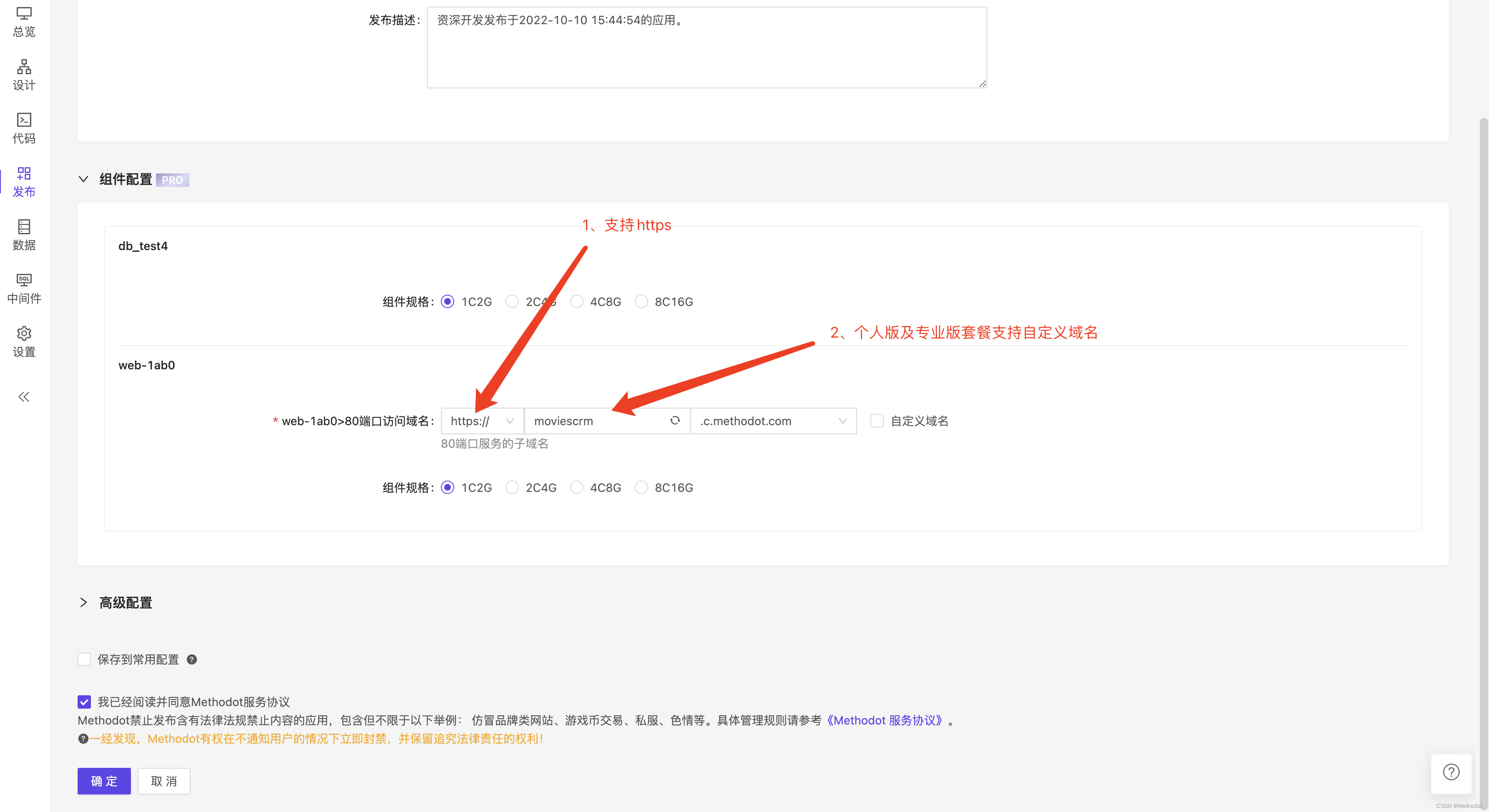
Task: Open the 总览 overview sidebar icon
Action: pos(24,21)
